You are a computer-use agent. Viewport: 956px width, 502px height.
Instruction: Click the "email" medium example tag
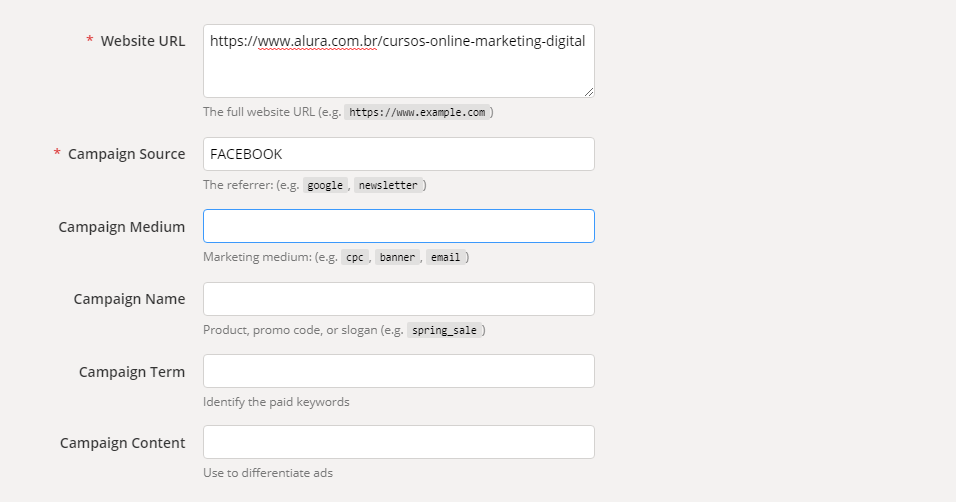click(445, 257)
